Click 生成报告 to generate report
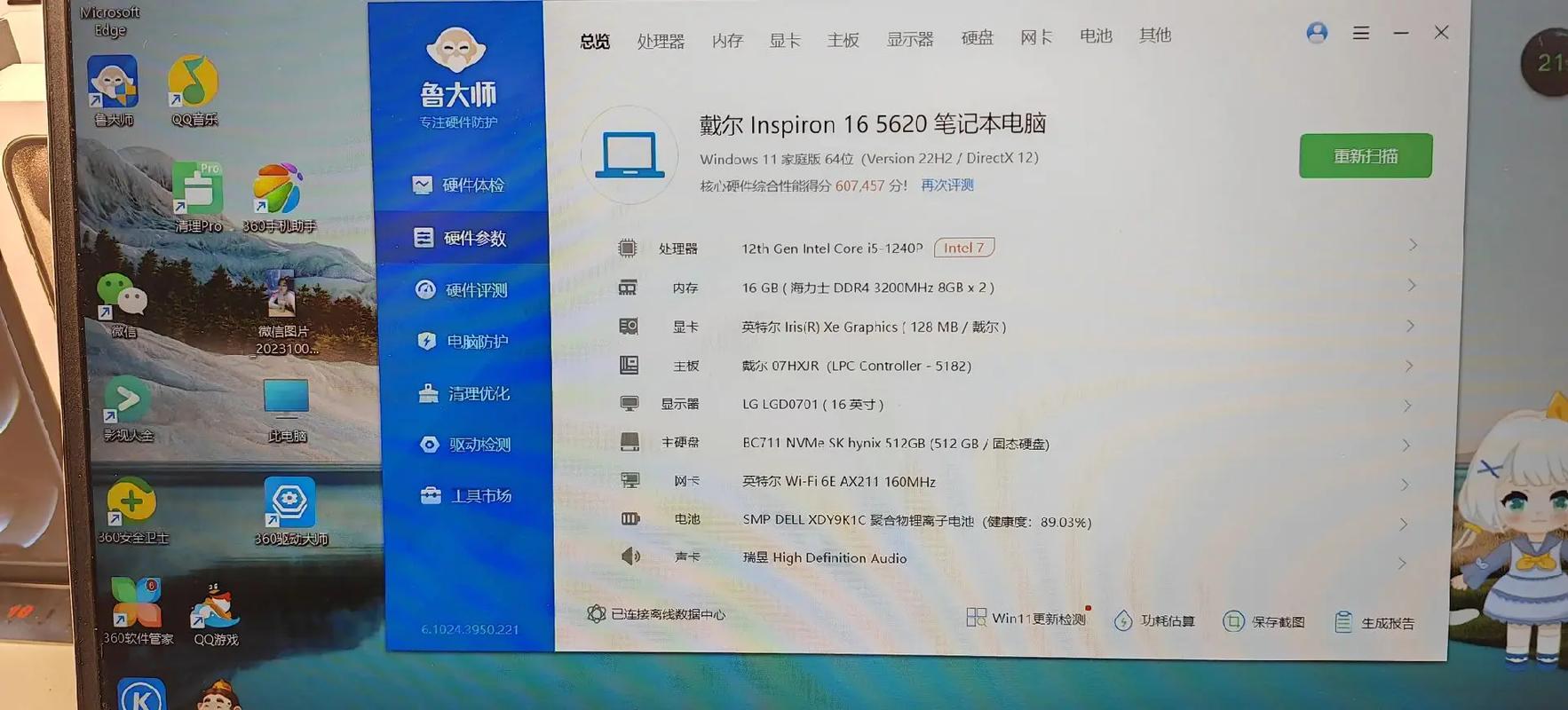 point(1374,622)
